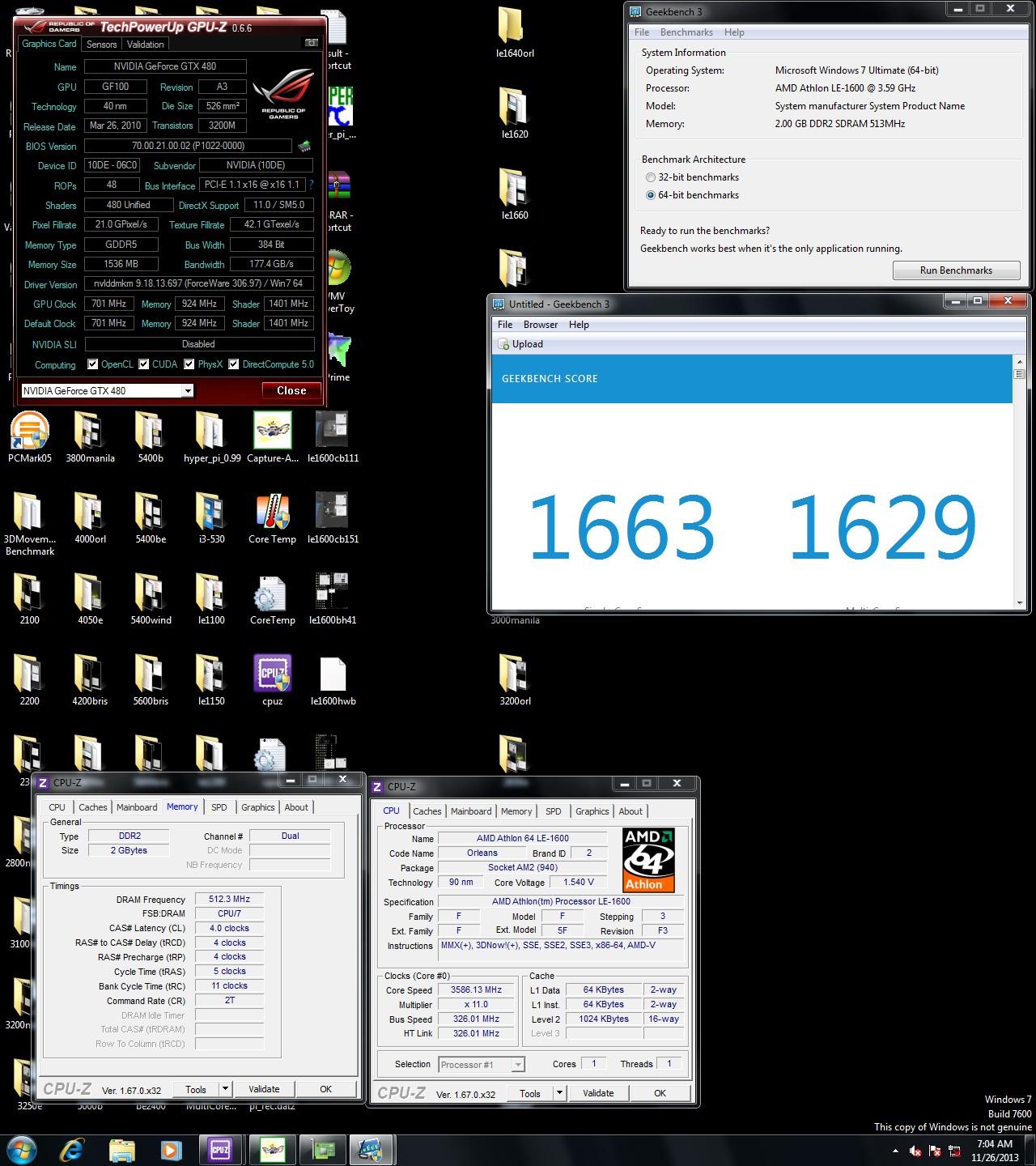Show hidden tray icons arrow
The image size is (1036, 1166).
pyautogui.click(x=895, y=1151)
